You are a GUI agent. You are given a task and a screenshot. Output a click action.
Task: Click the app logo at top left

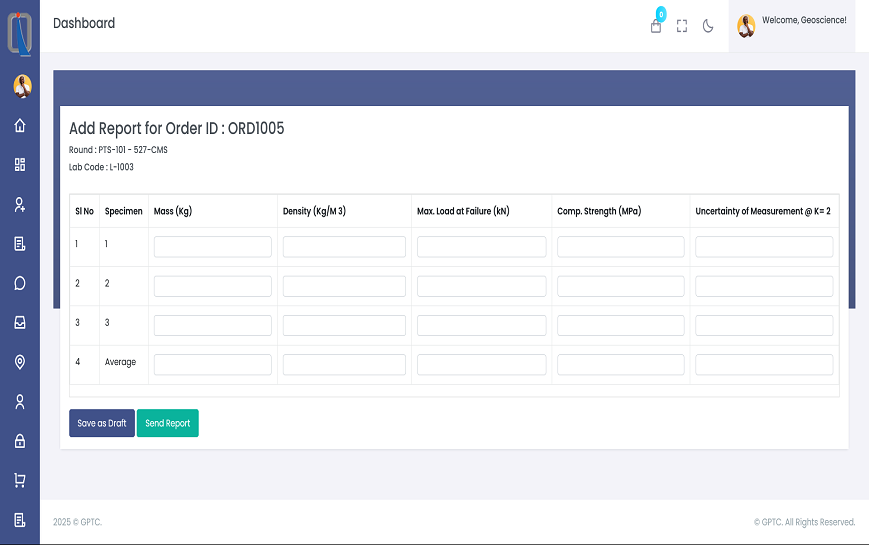(x=20, y=32)
